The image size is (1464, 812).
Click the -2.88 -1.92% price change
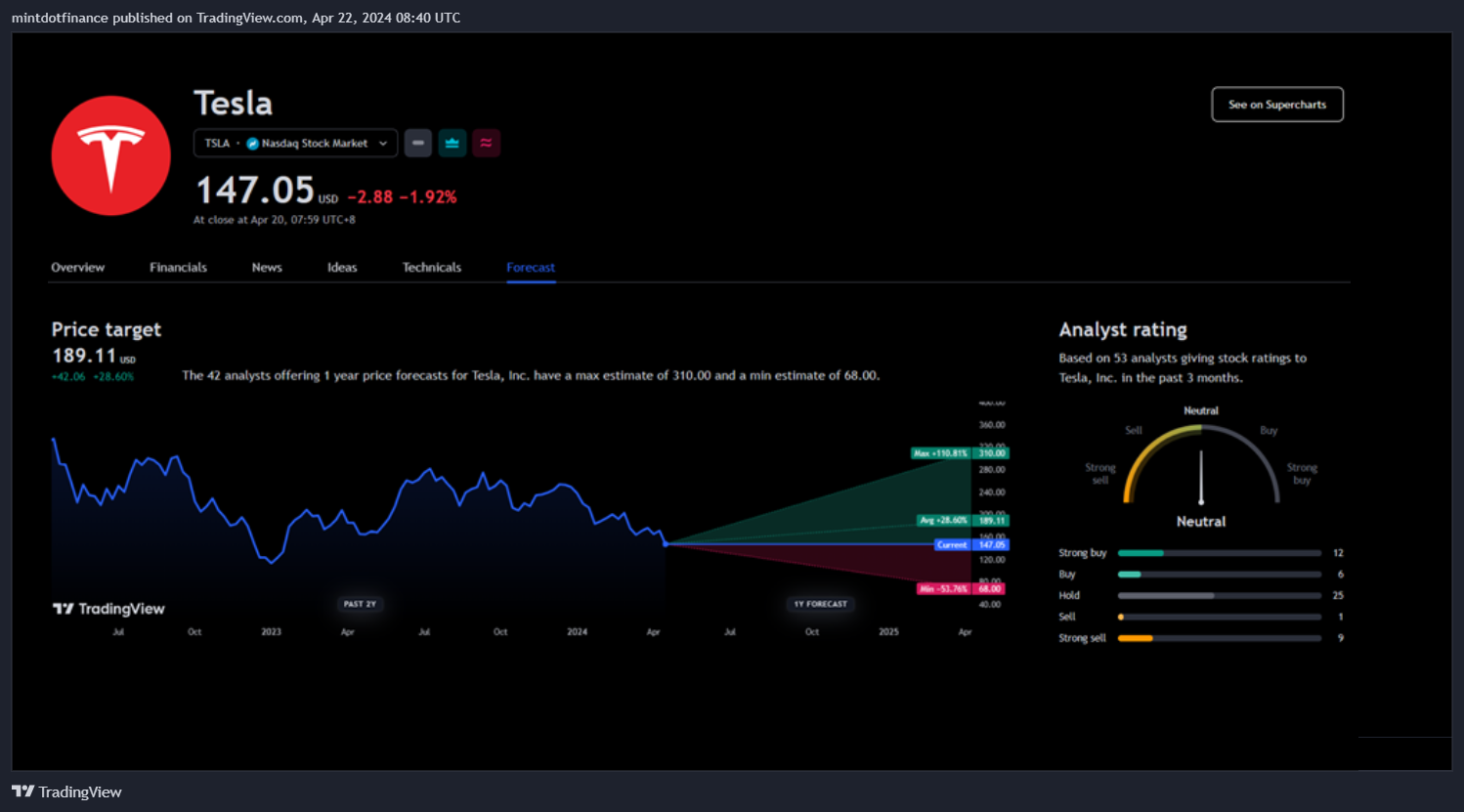tap(402, 196)
